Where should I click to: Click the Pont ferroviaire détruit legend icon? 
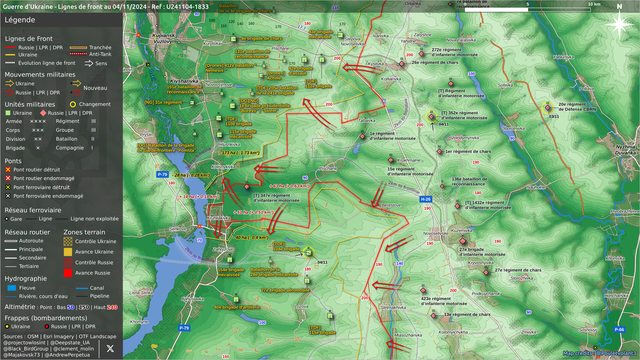pos(8,187)
